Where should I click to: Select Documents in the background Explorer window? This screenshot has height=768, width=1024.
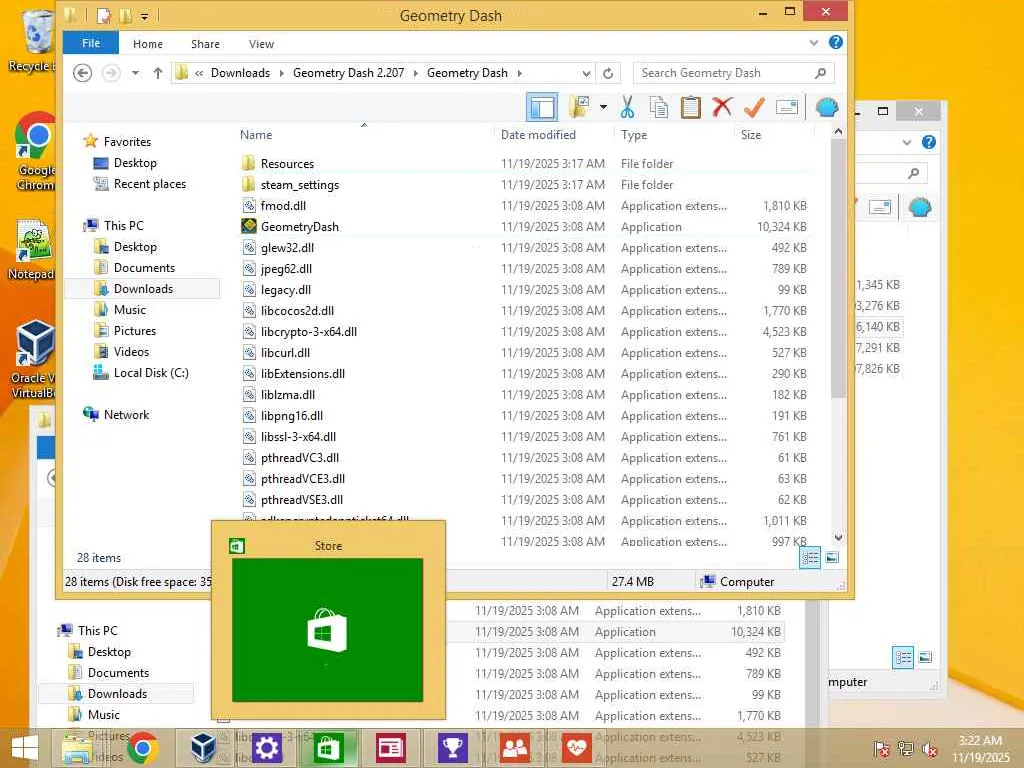118,673
